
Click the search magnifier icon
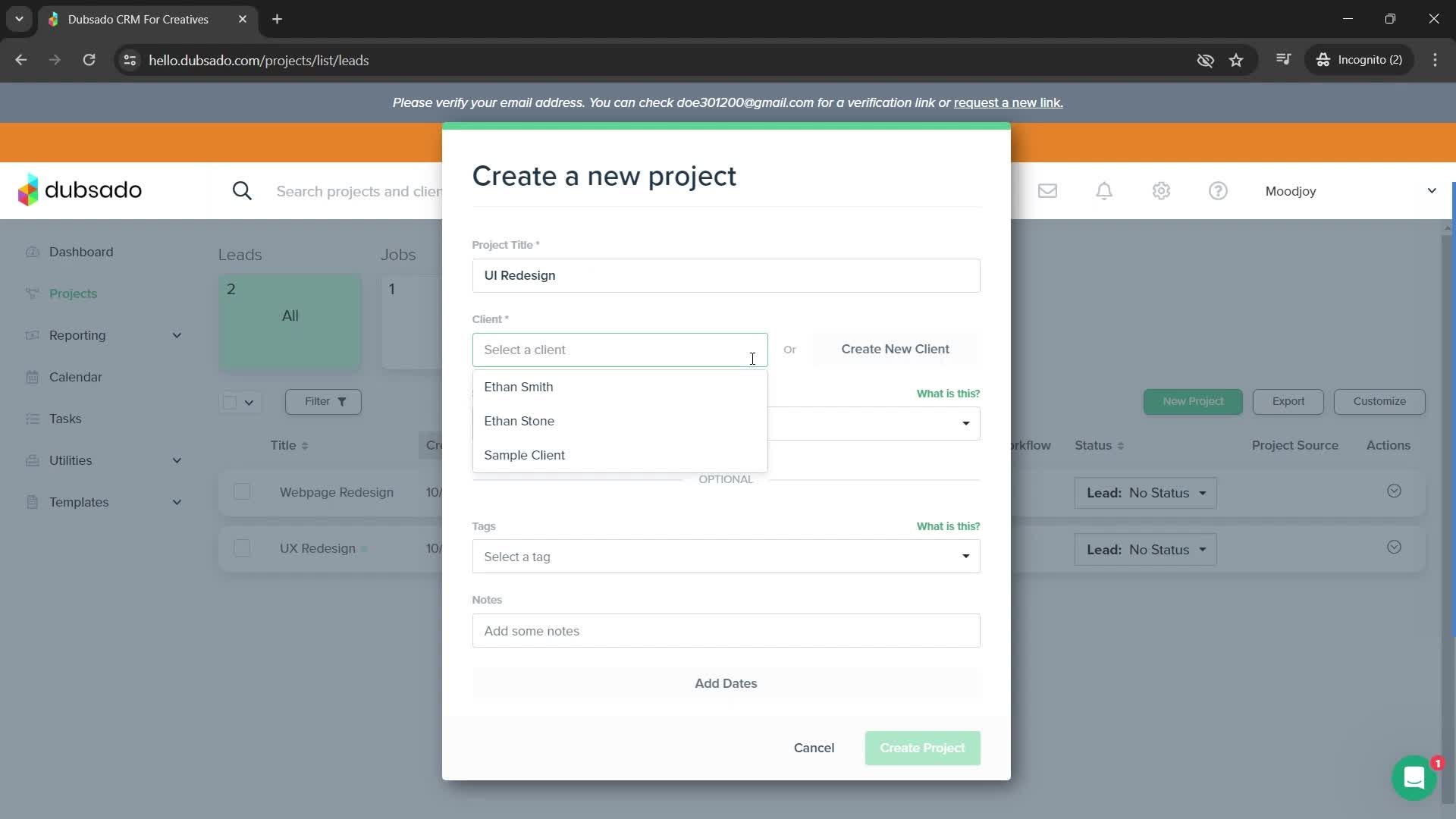(x=242, y=191)
